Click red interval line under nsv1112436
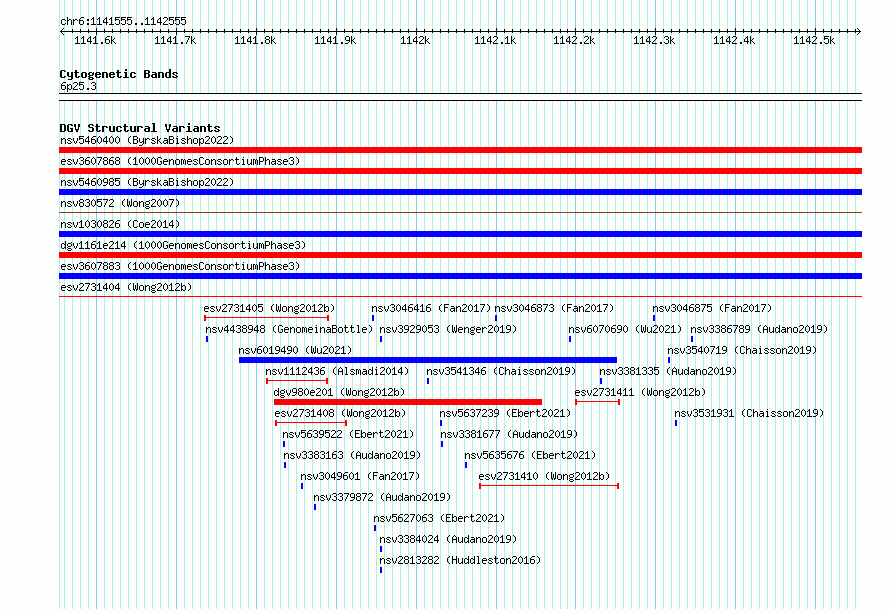The height and width of the screenshot is (609, 890). coord(297,381)
